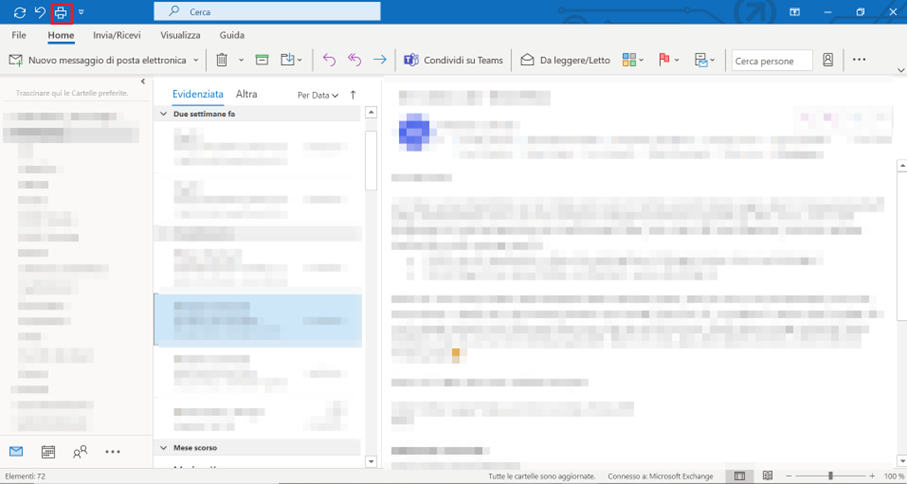Viewport: 907px width, 484px height.
Task: Click Condividi su Teams button
Action: (x=453, y=60)
